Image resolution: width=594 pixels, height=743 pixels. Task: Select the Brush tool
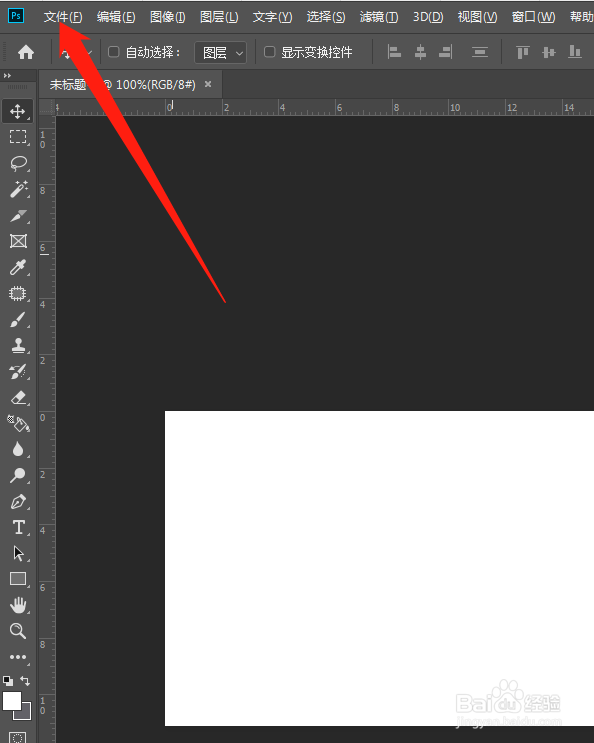tap(18, 320)
